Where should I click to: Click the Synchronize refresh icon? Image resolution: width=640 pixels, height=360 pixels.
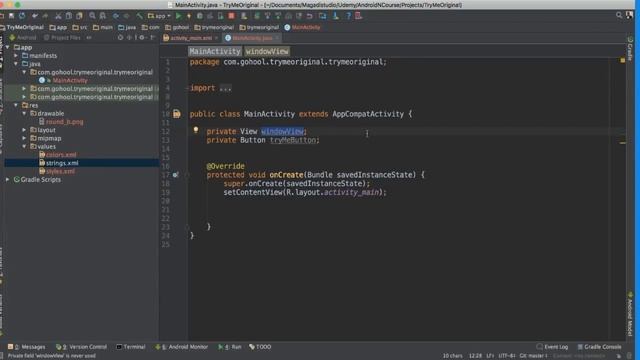pyautogui.click(x=22, y=16)
